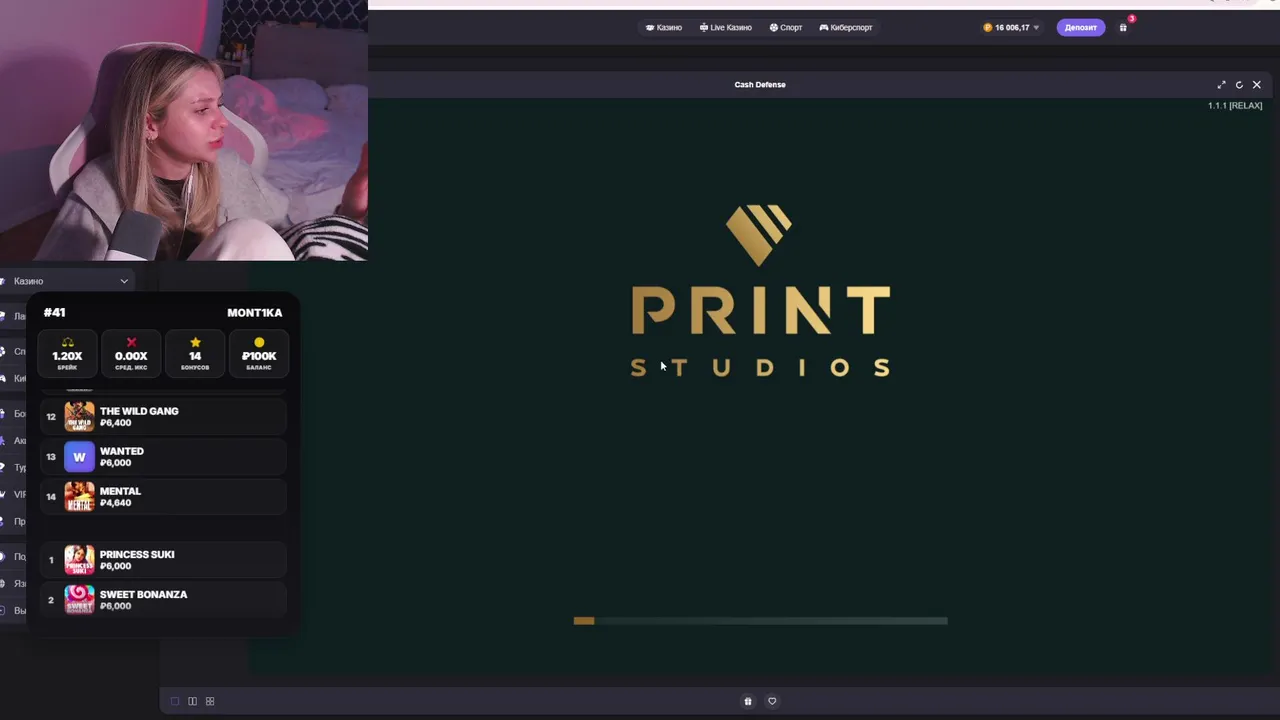Click the Cash Defense title text
Viewport: 1280px width, 720px height.
pos(760,85)
